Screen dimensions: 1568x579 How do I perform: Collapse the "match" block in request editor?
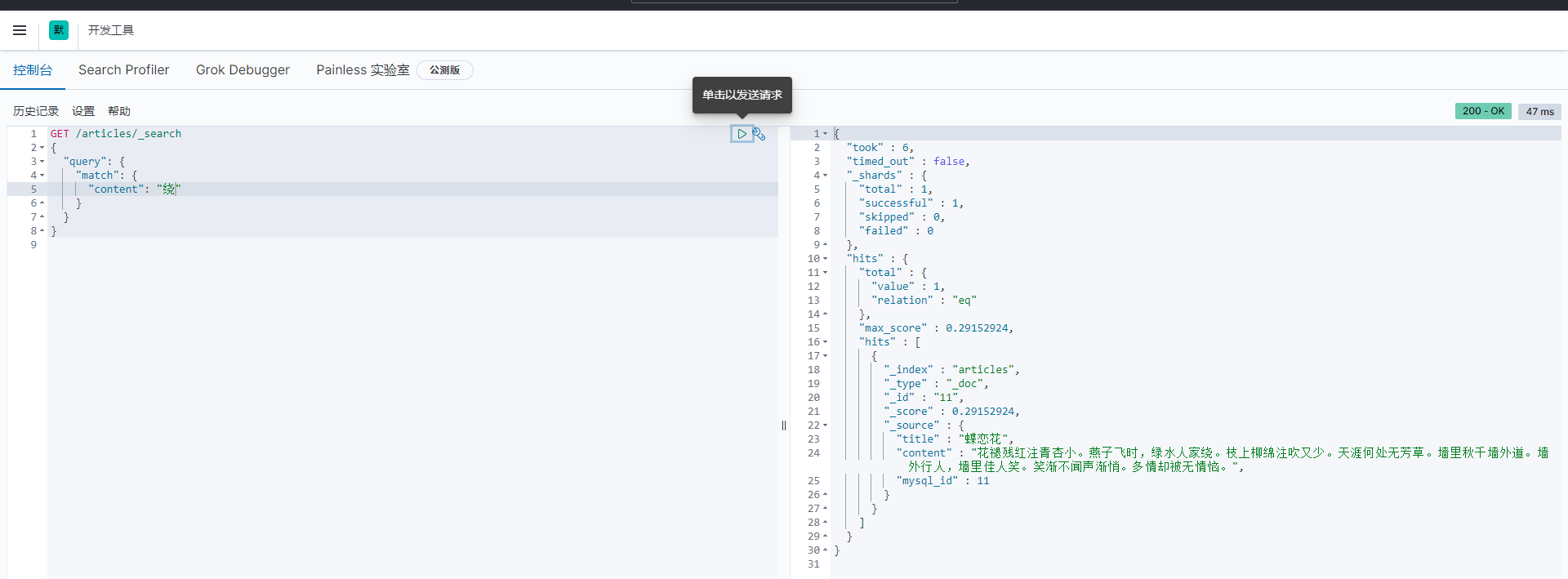(42, 176)
